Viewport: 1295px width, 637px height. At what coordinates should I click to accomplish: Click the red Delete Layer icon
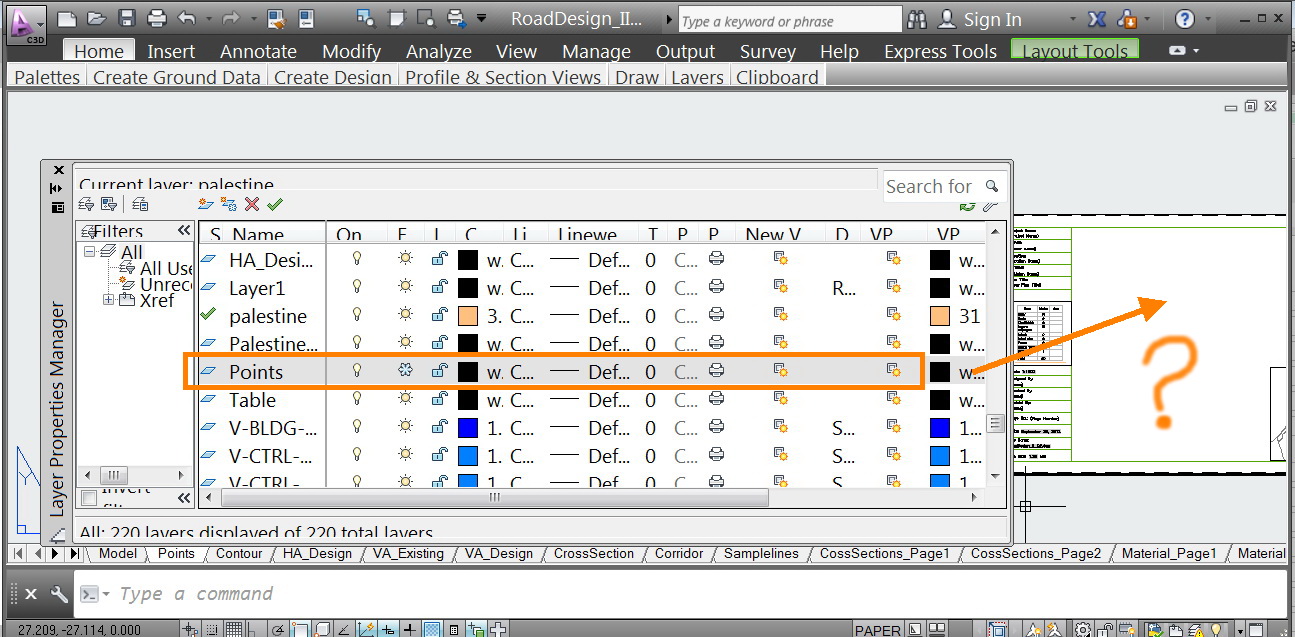tap(252, 204)
